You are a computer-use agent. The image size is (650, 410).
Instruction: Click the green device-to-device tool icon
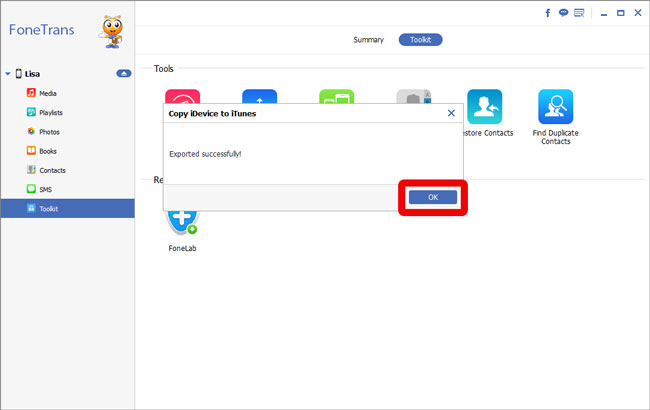(x=337, y=96)
